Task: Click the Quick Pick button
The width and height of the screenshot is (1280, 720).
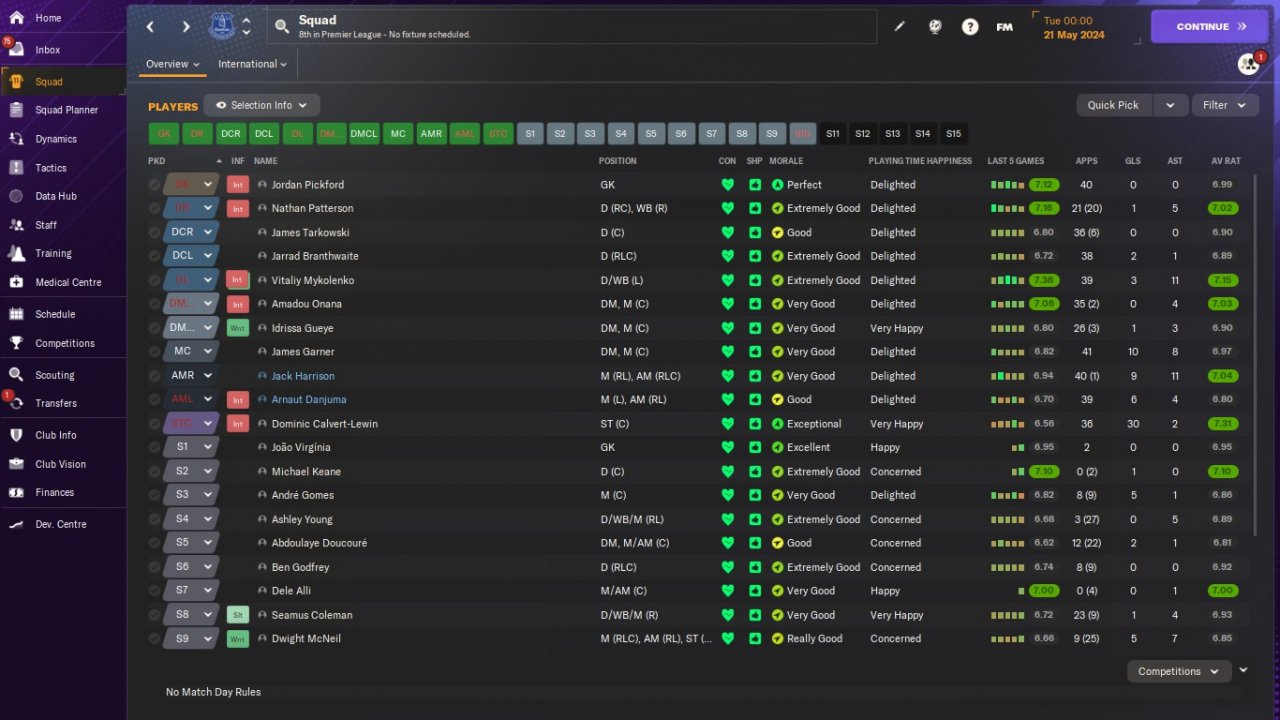Action: (x=1114, y=105)
